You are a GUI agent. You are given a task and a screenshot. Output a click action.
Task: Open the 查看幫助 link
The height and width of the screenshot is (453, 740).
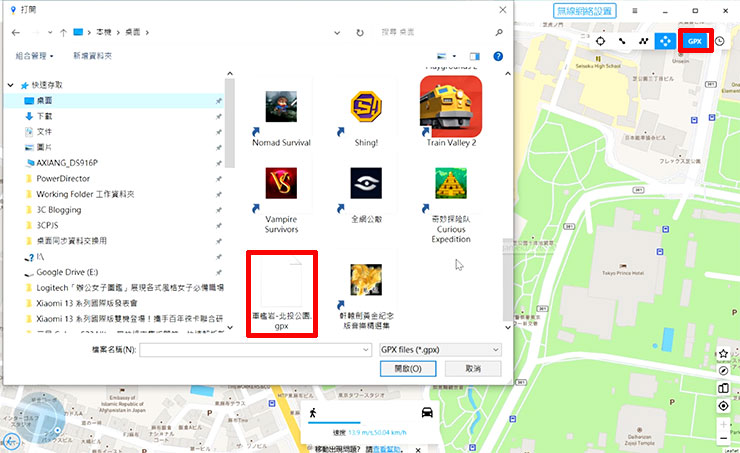point(387,449)
